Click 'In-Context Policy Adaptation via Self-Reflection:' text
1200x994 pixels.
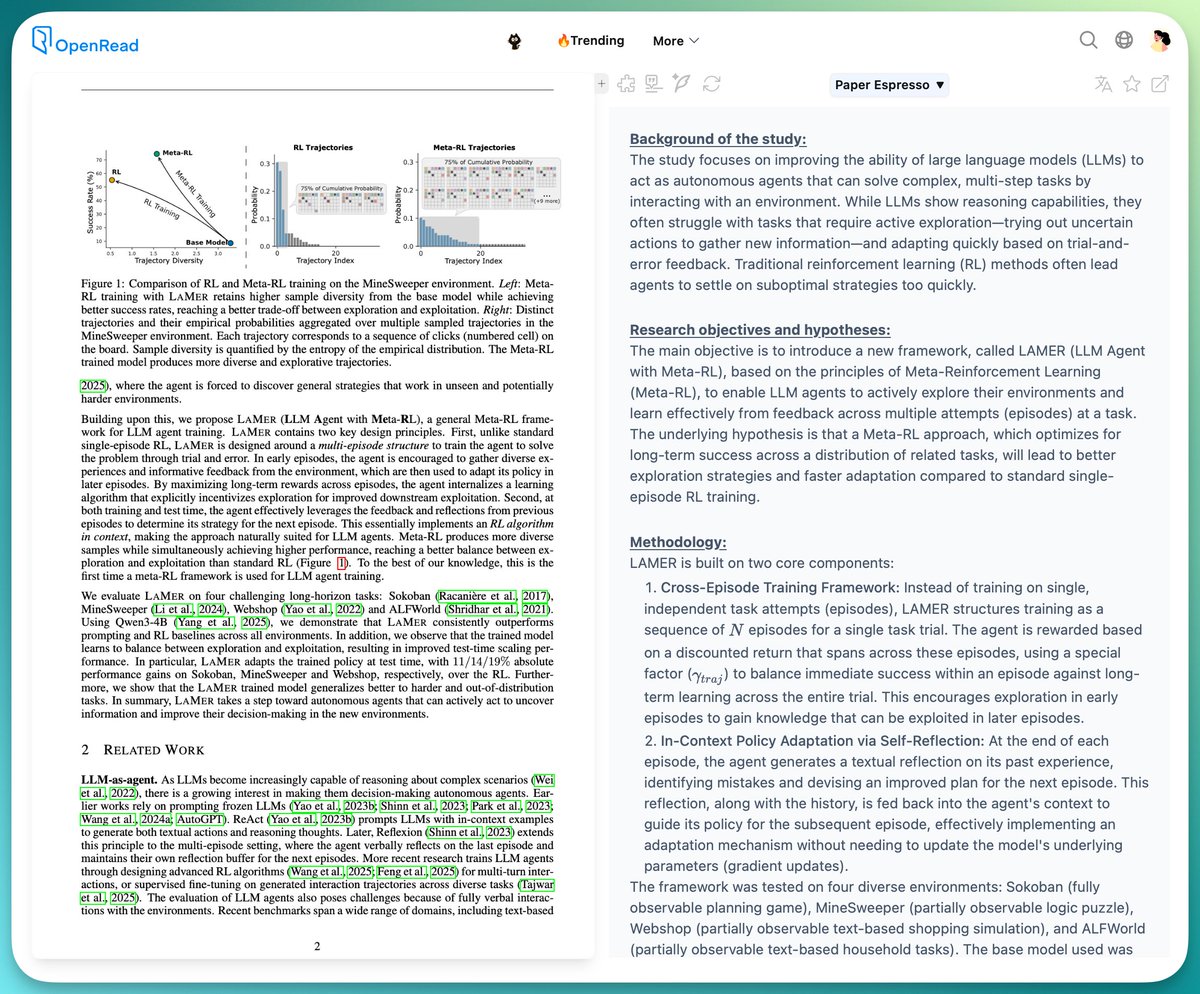(822, 740)
